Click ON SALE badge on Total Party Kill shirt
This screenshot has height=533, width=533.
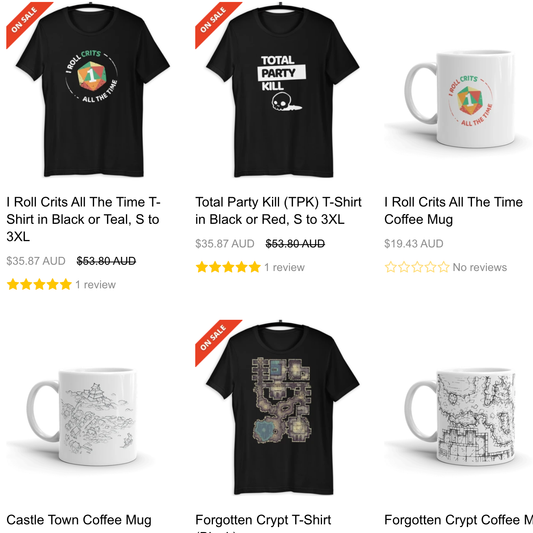pyautogui.click(x=213, y=20)
